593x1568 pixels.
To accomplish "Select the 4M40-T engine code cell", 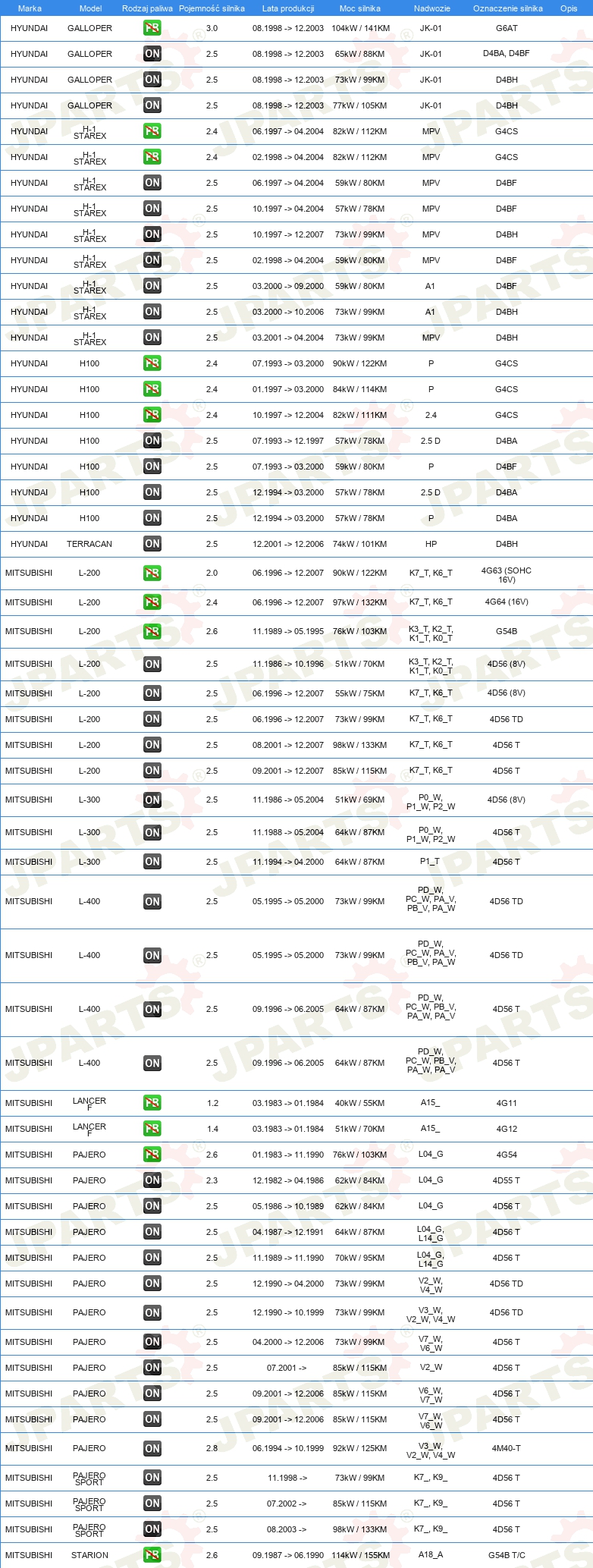I will click(x=507, y=1448).
